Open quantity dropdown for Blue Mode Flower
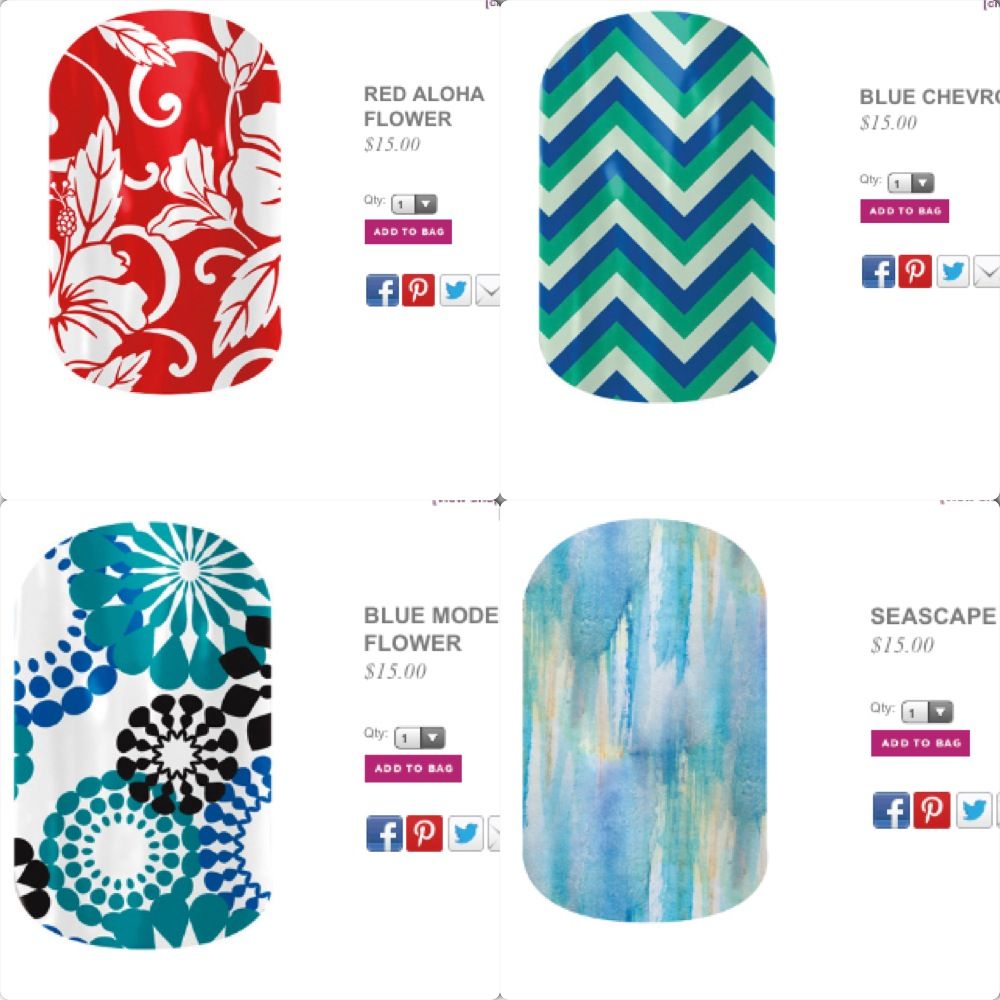 (420, 738)
